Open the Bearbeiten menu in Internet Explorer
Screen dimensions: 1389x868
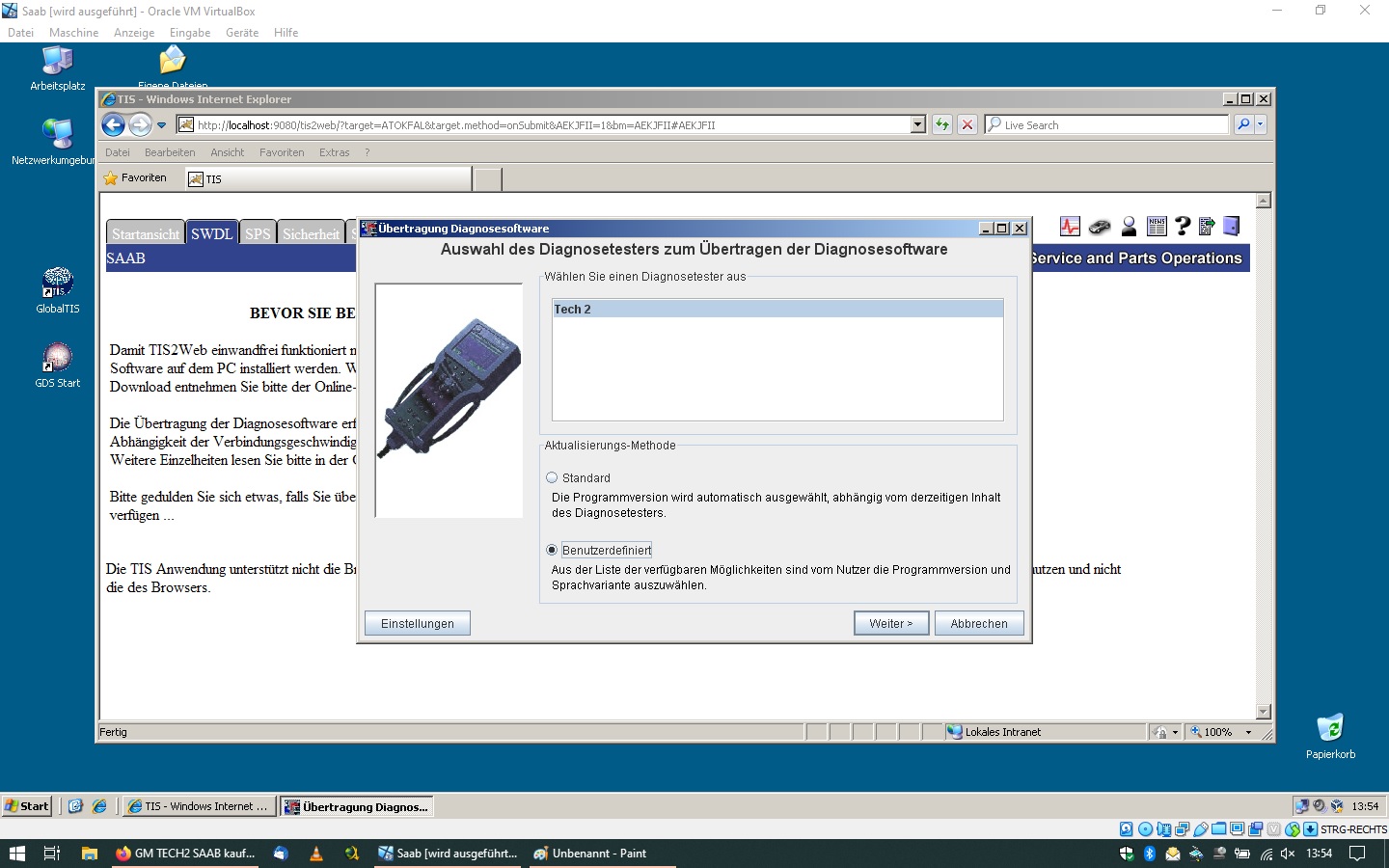(170, 152)
